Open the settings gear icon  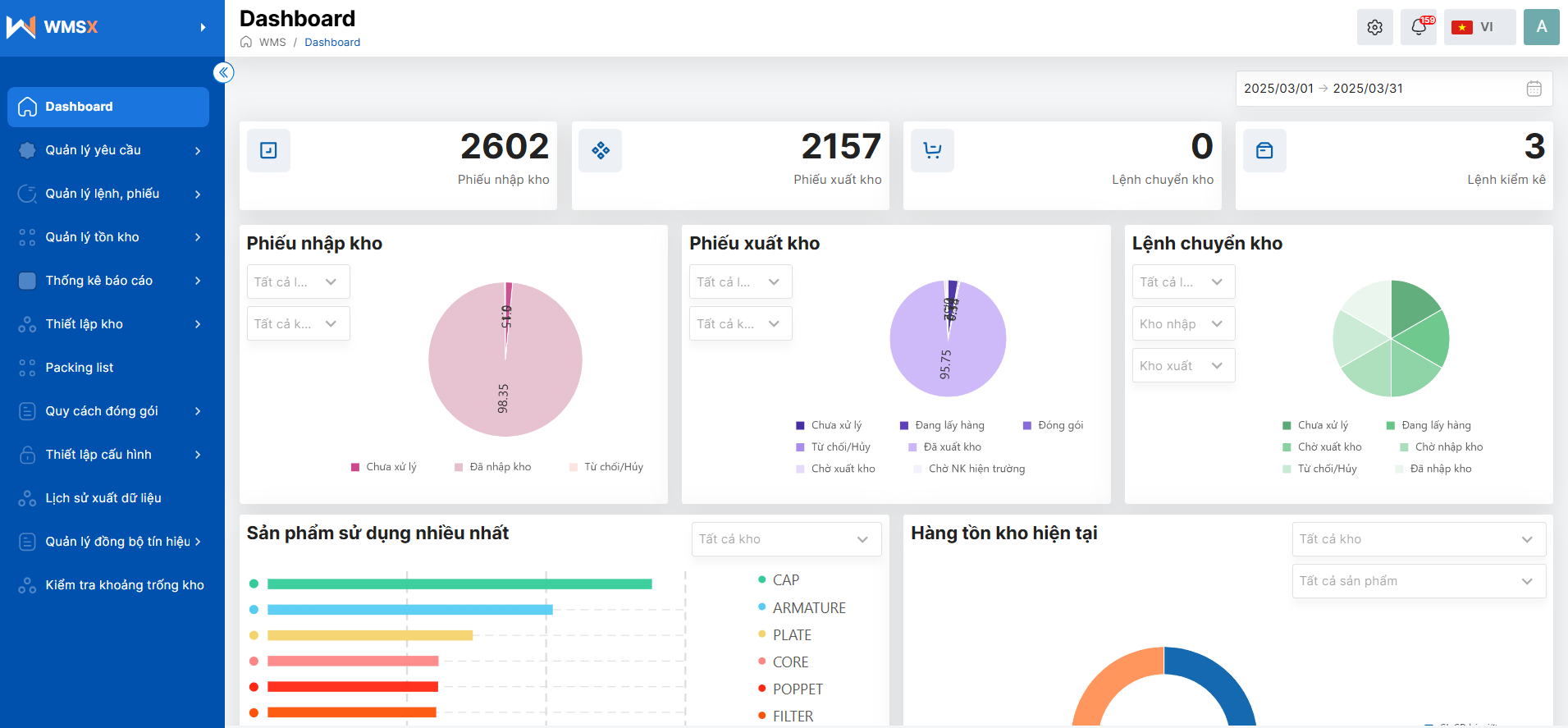1374,27
